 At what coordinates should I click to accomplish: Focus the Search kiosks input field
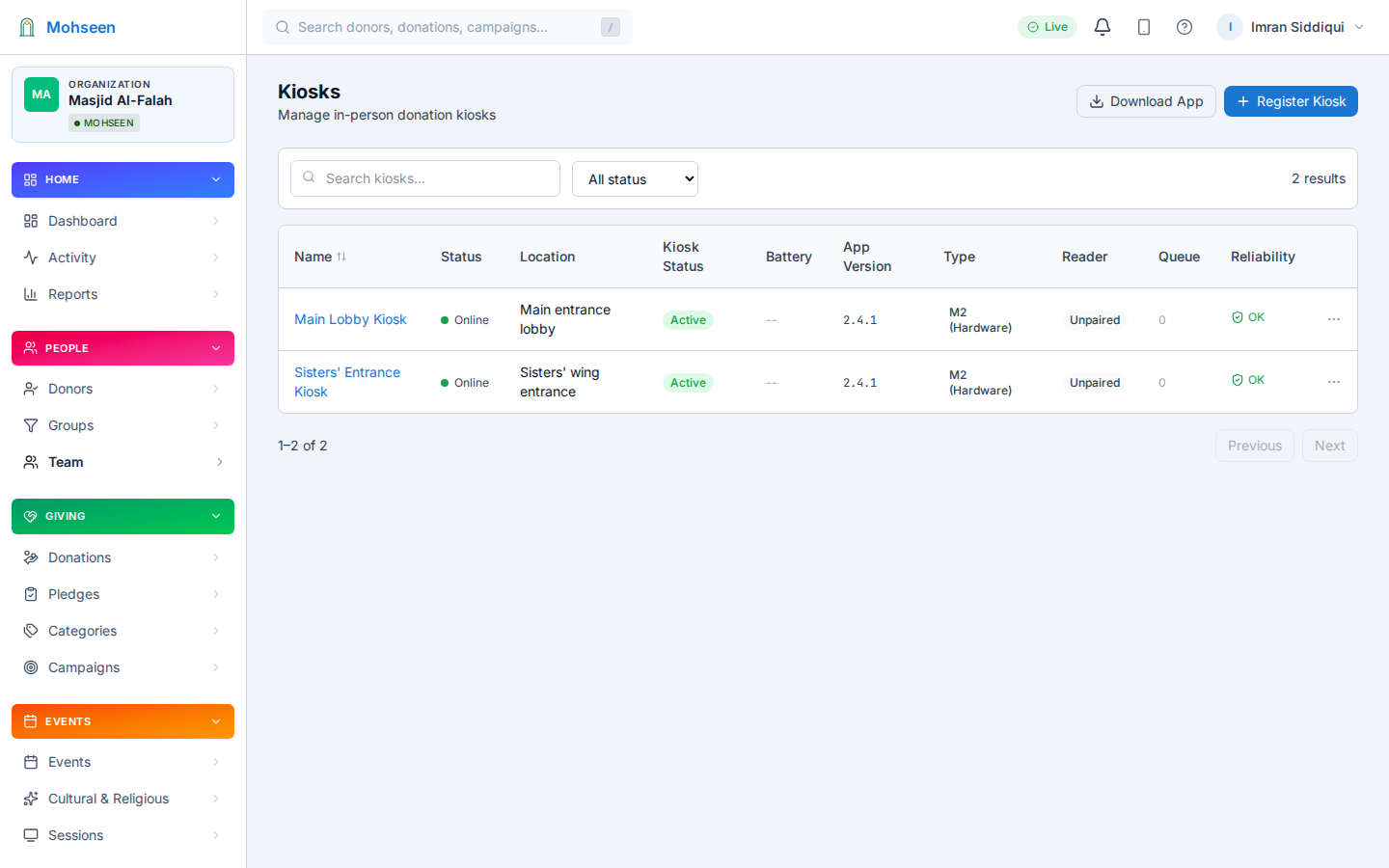click(425, 178)
